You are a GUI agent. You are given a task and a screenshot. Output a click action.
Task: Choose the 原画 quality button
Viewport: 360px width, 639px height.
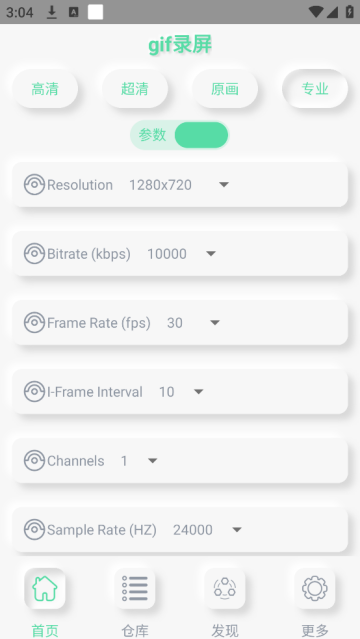pyautogui.click(x=225, y=88)
